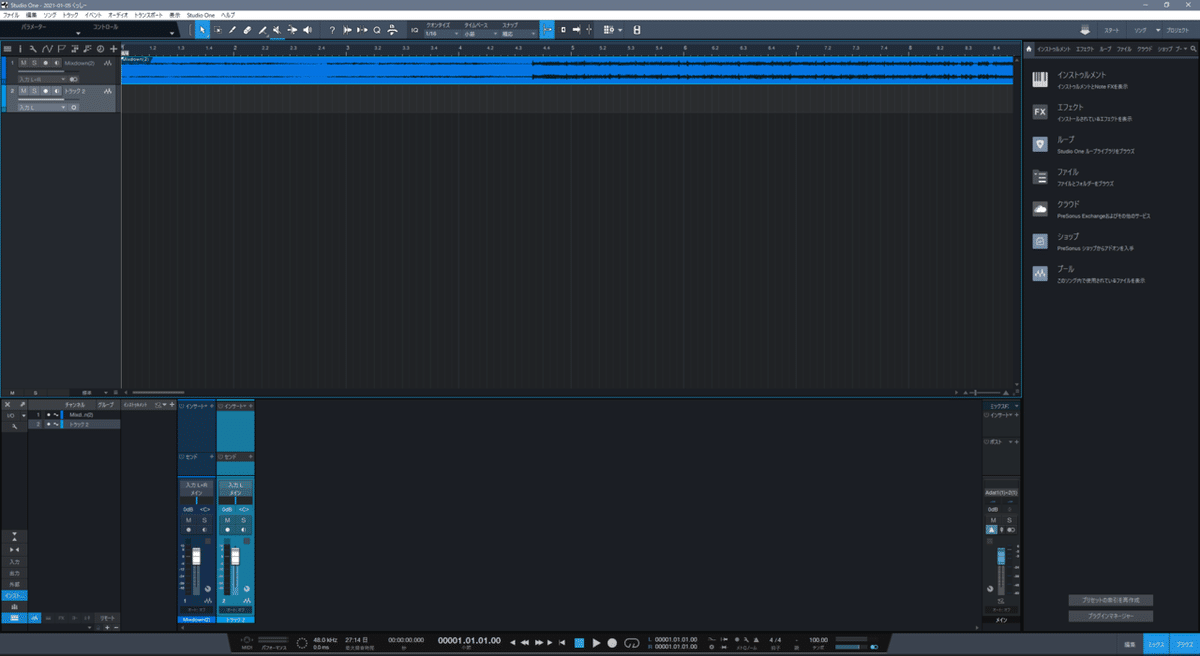The image size is (1200, 656).
Task: Arm record on Mixdown(2) track
Action: click(45, 63)
